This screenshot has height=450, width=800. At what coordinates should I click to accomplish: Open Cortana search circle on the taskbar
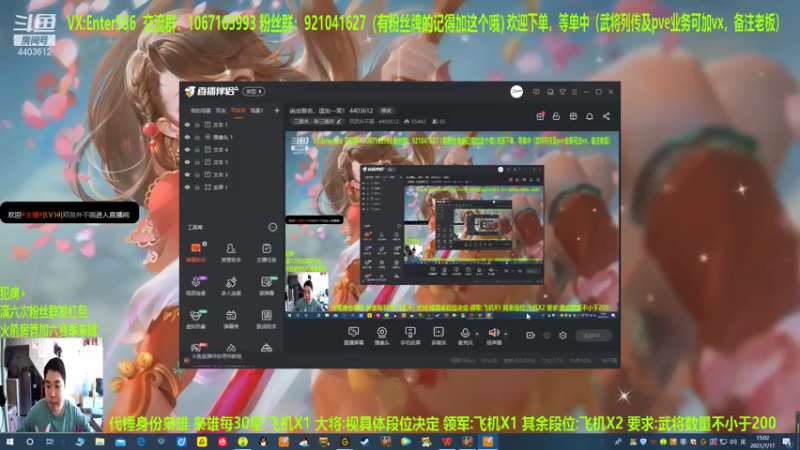pos(30,441)
